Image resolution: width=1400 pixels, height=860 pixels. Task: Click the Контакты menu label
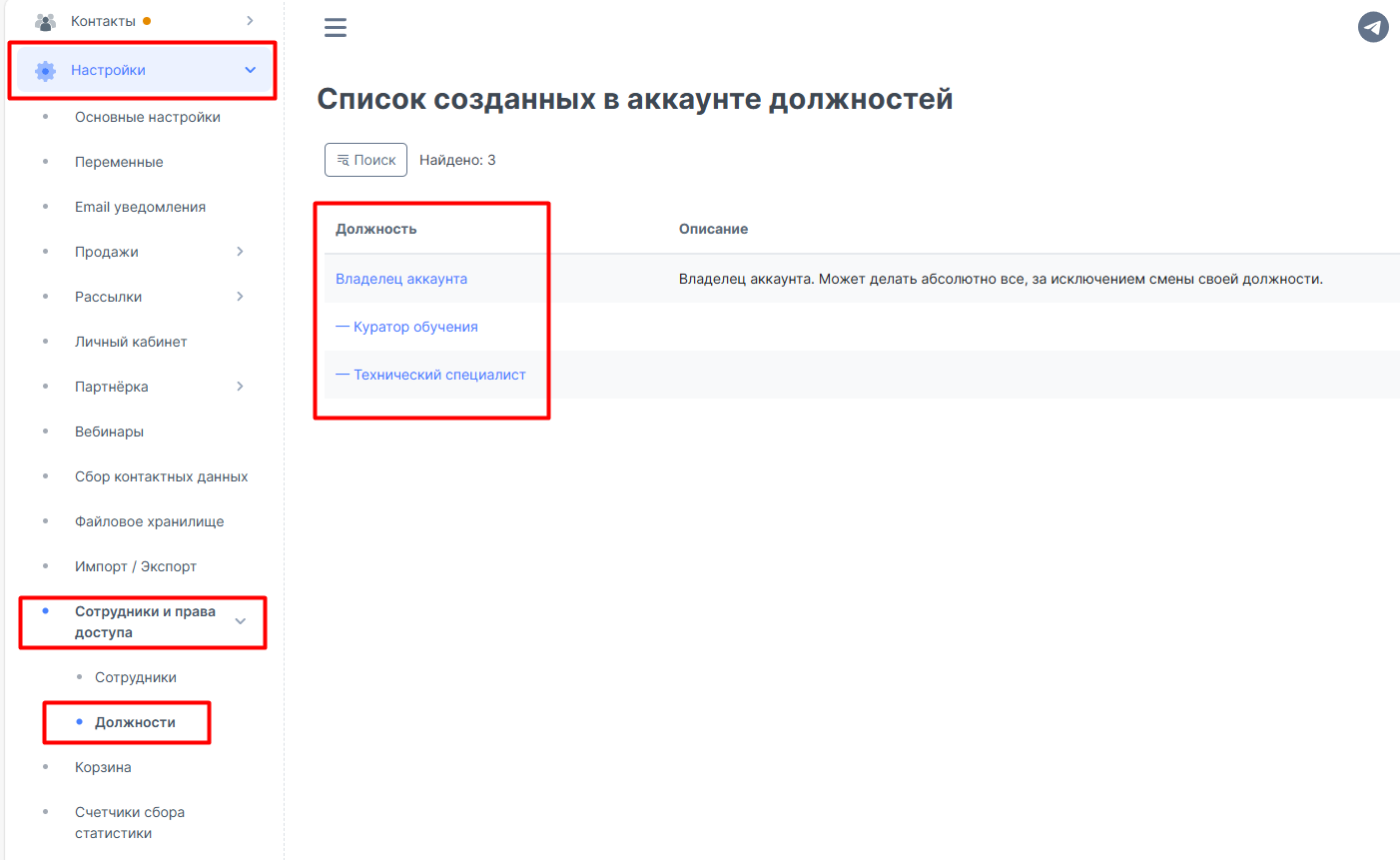[103, 21]
